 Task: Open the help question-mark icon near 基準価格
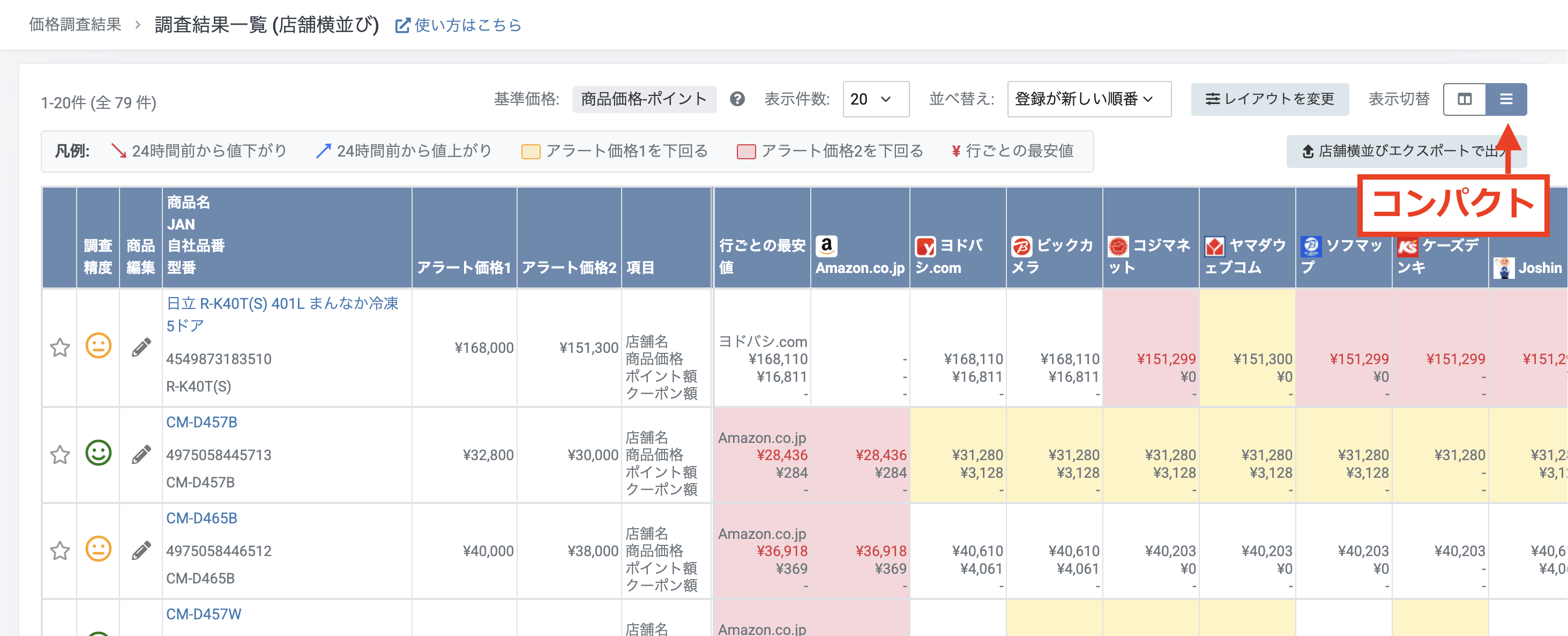point(737,99)
